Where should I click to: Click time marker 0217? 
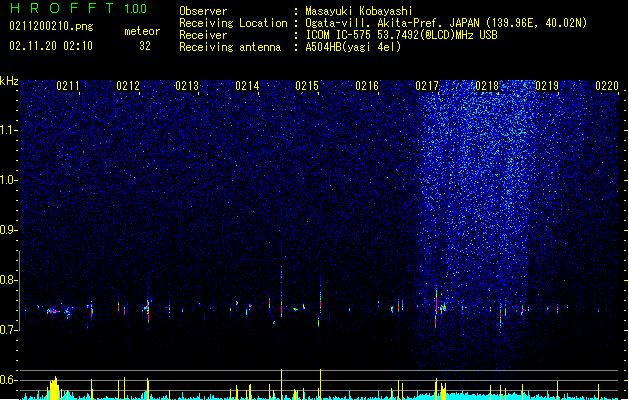427,86
